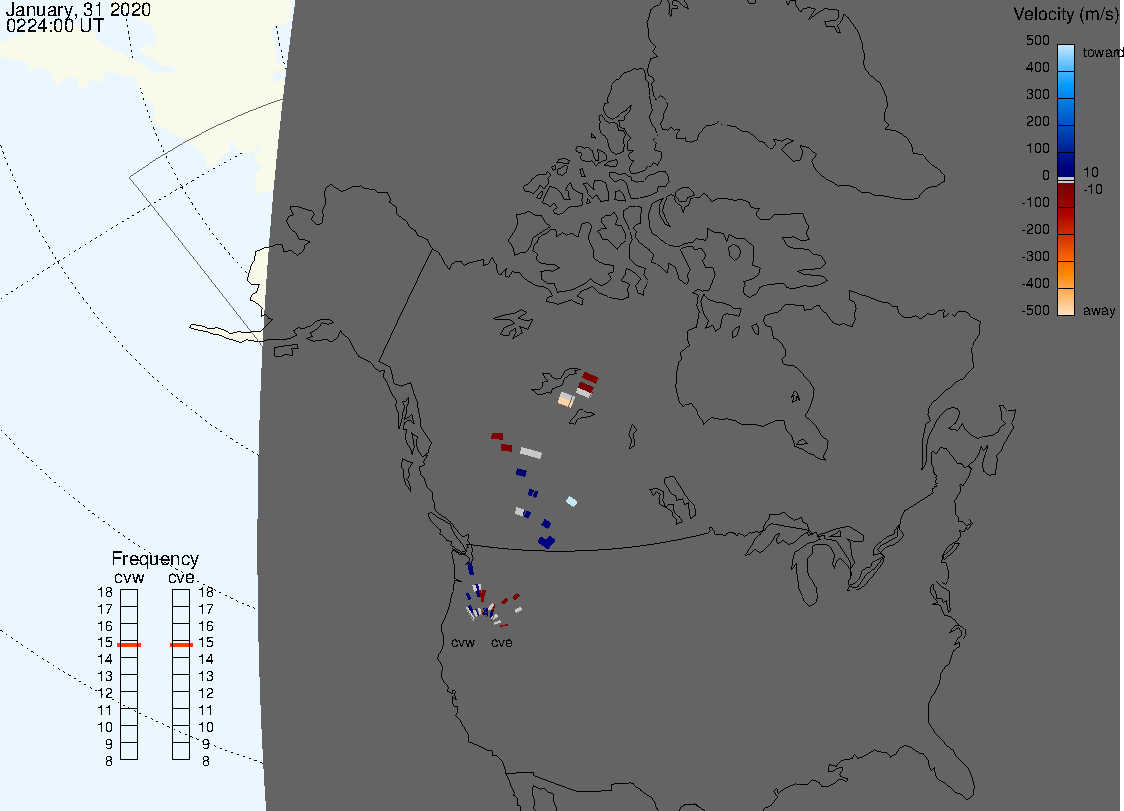This screenshot has width=1124, height=811.
Task: Click the 'January, 31 2020' date text
Action: point(78,9)
